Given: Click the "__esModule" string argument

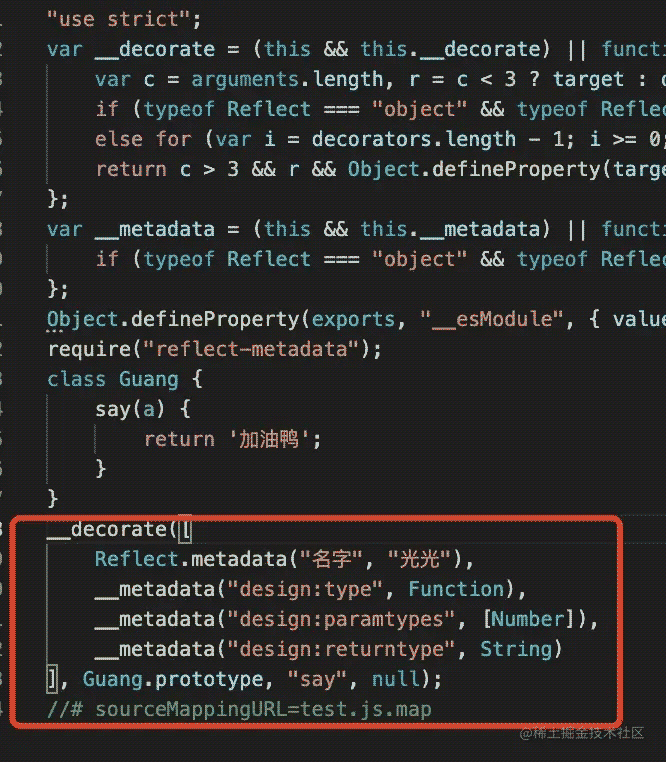Looking at the screenshot, I should click(x=492, y=320).
